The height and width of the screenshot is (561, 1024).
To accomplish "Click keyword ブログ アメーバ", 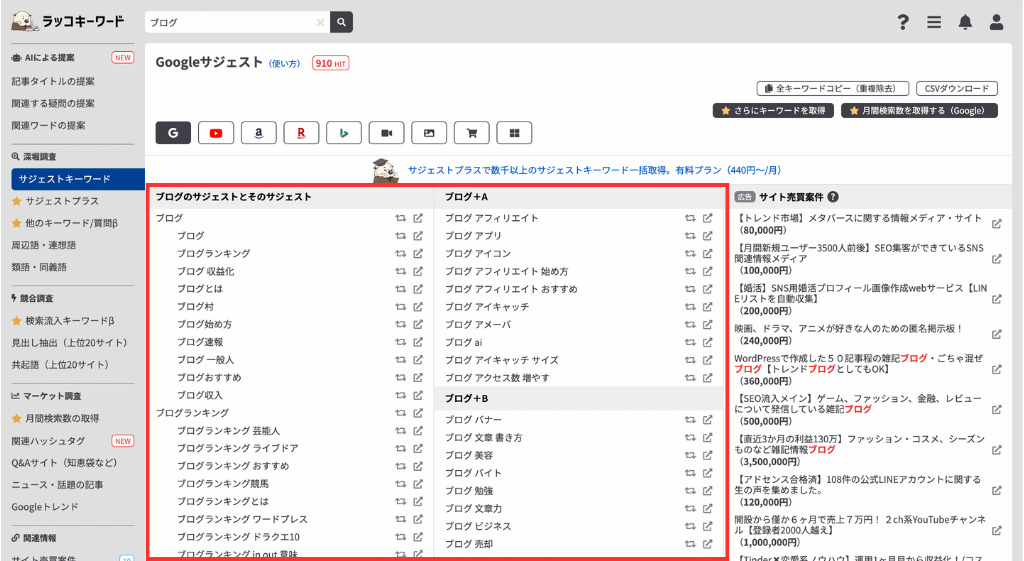I will tap(478, 325).
